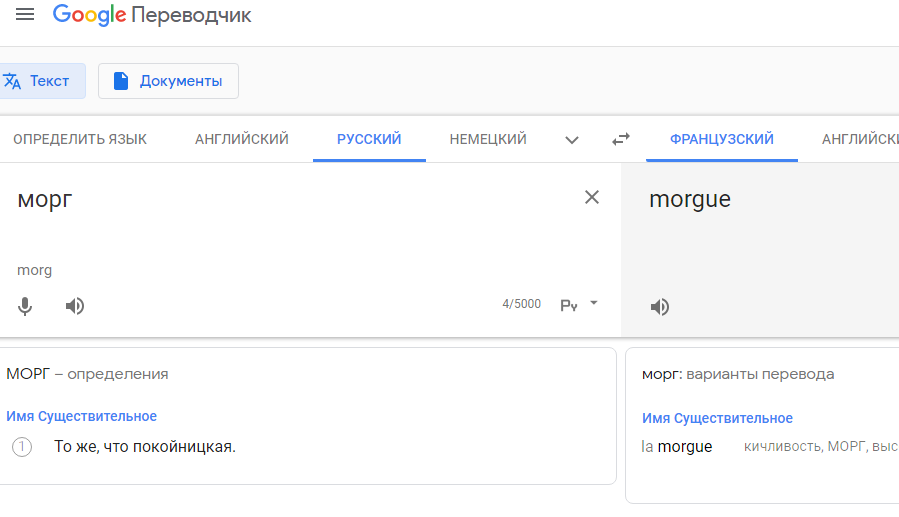The height and width of the screenshot is (517, 899).
Task: Click the Google logo
Action: coord(89,15)
